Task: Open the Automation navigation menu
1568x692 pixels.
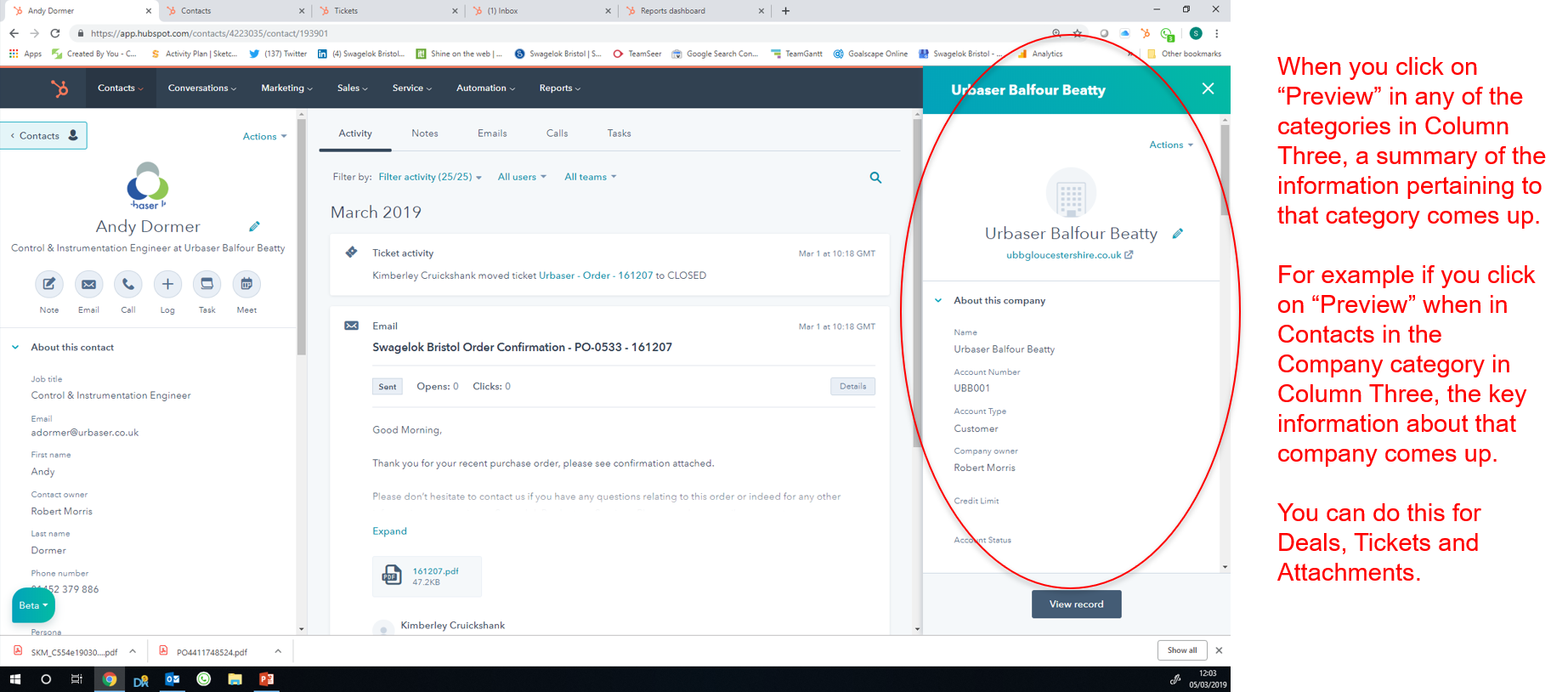Action: point(485,88)
